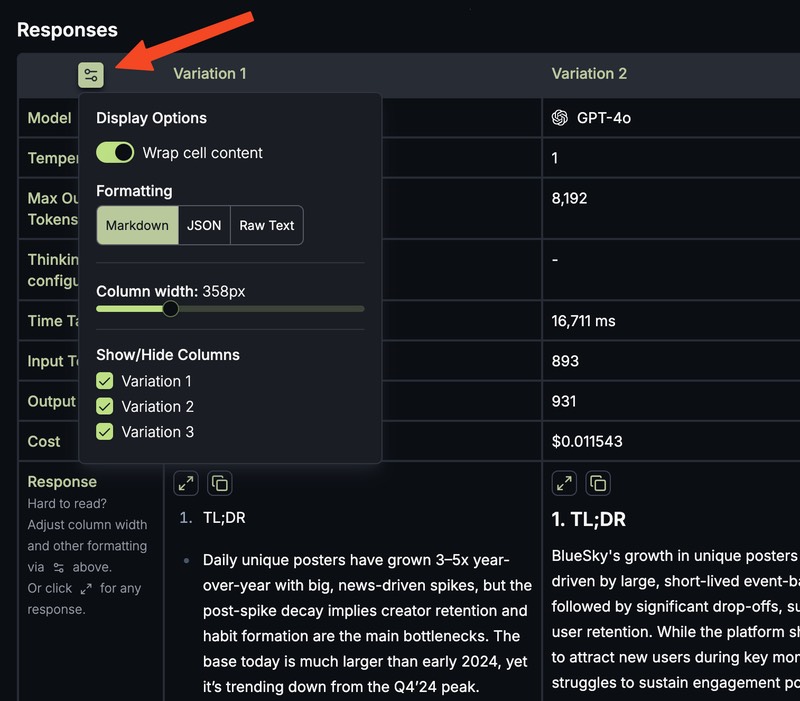Disable Wrap cell content
This screenshot has width=800, height=701.
115,152
